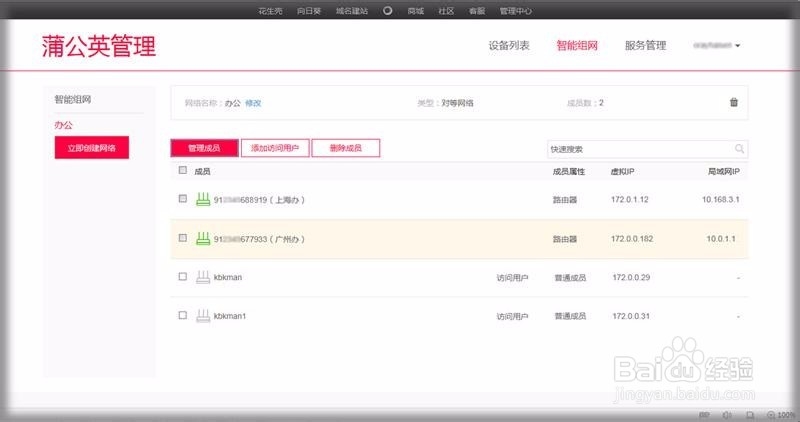Click LAN IP 10.168.3.1
800x422 pixels.
pos(720,200)
